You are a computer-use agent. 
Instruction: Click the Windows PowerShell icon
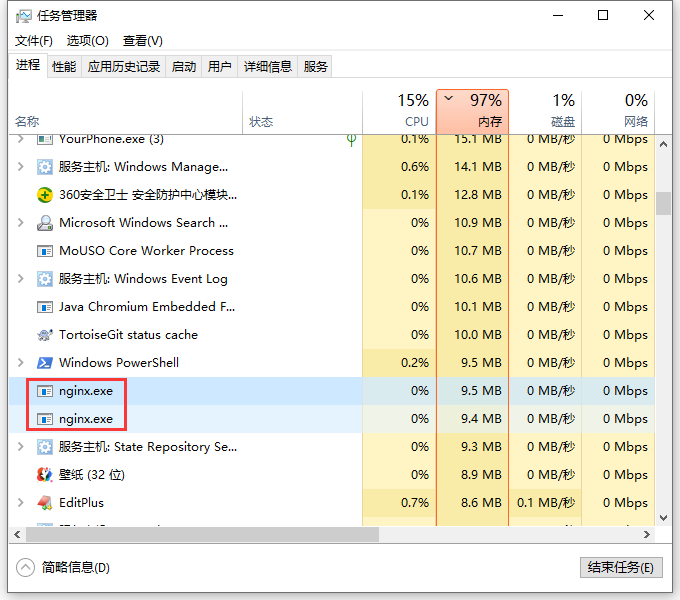[45, 363]
